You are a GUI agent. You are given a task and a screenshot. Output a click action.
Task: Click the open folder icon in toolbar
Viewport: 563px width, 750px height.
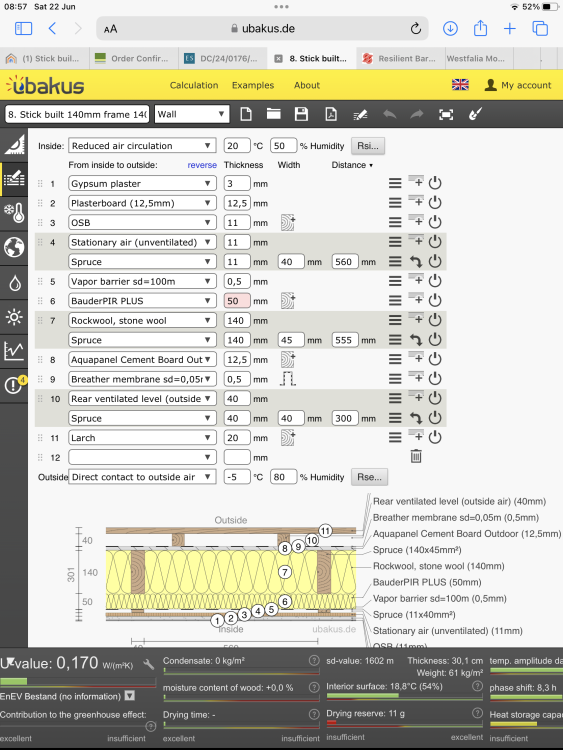coord(274,114)
